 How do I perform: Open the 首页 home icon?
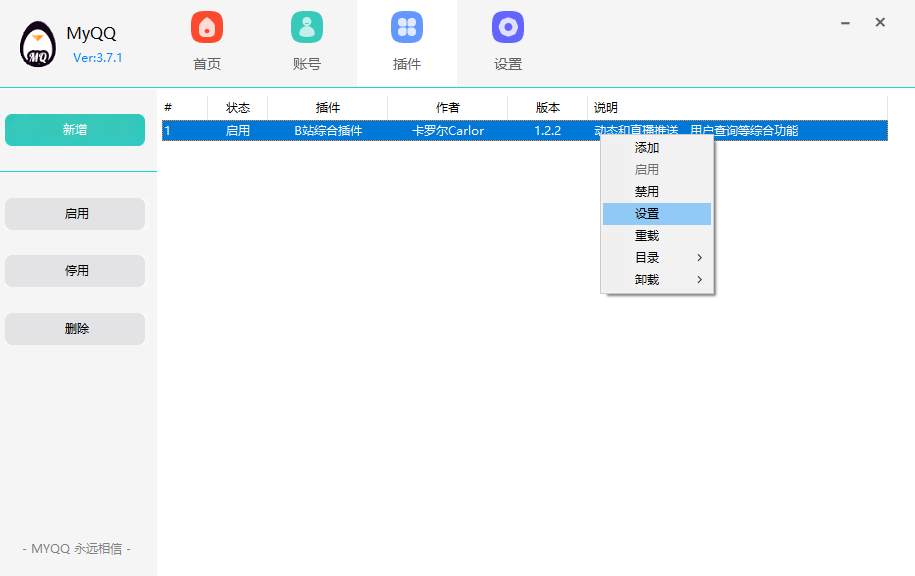pyautogui.click(x=207, y=27)
